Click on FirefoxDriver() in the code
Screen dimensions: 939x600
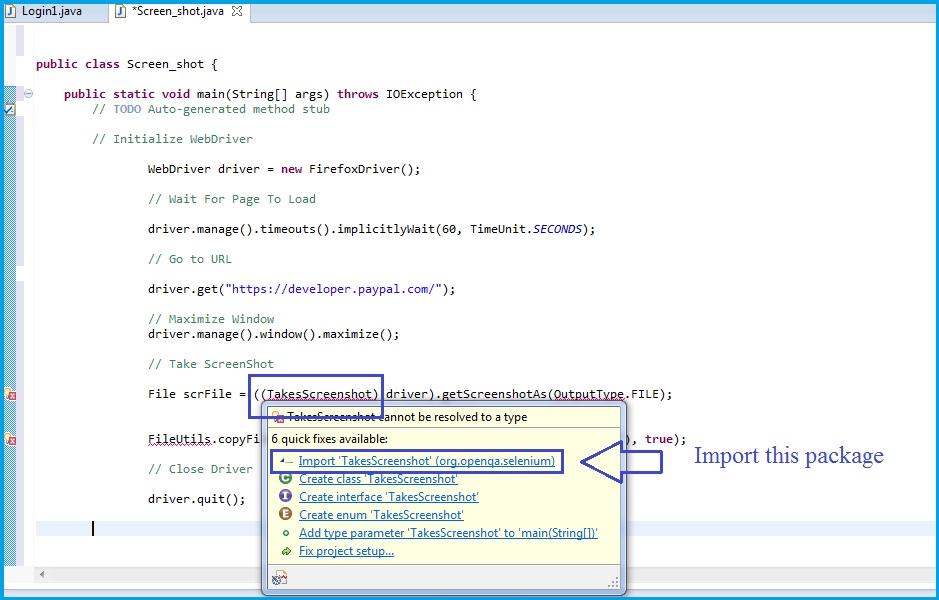coord(361,169)
